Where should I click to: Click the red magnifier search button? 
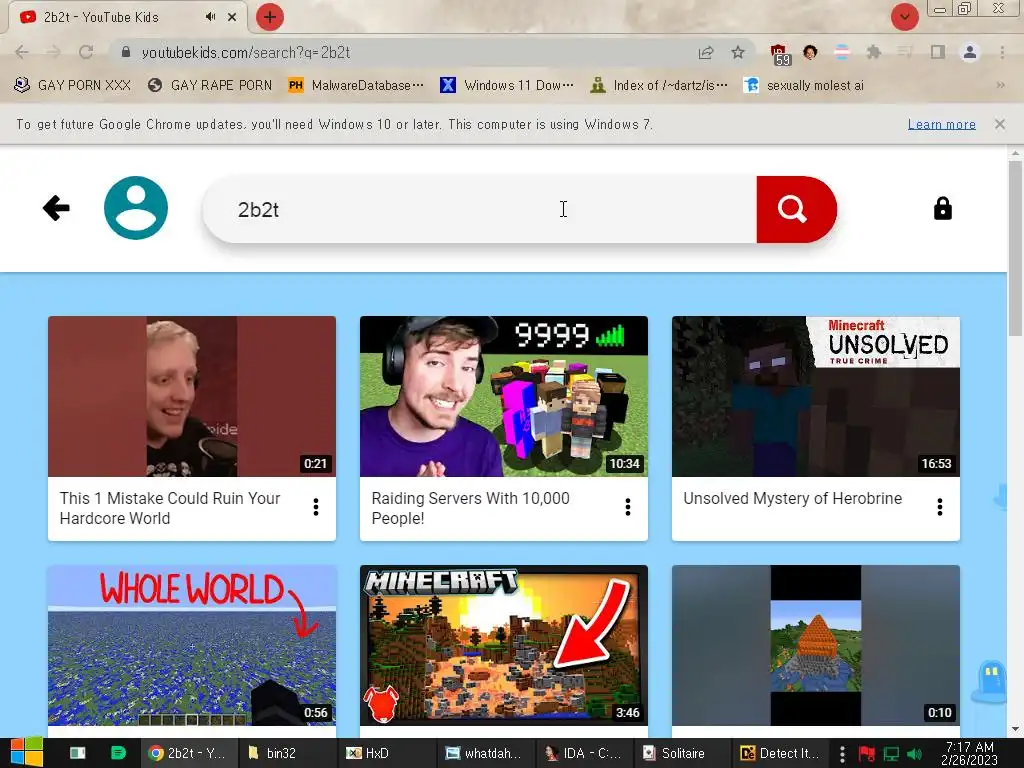tap(796, 209)
